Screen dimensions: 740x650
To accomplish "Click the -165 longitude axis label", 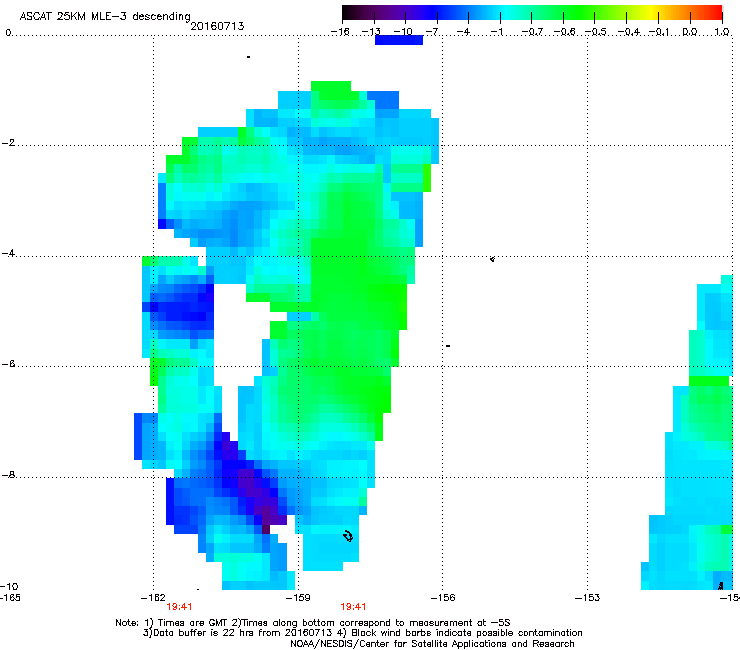I will click(10, 598).
